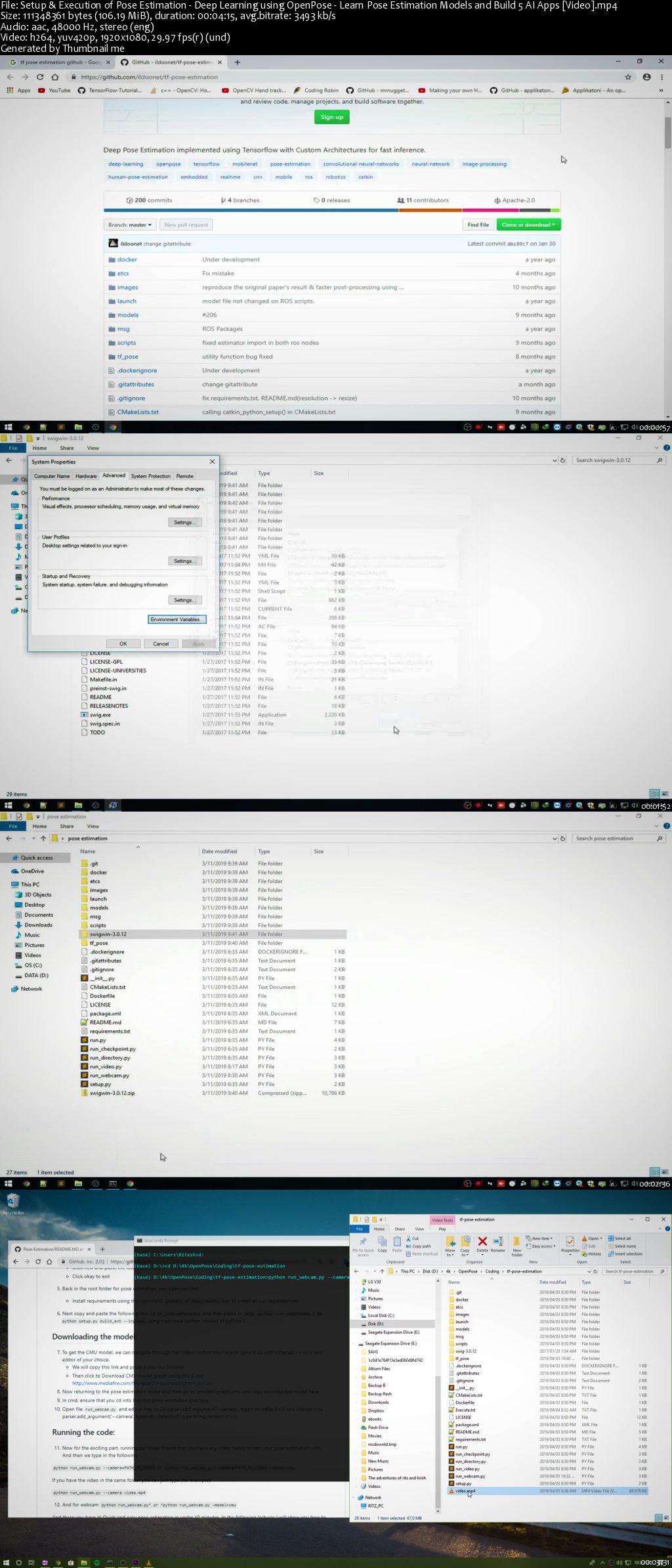This screenshot has width=672, height=1568.
Task: Click the GitHub page vertical scrollbar
Action: (667, 133)
